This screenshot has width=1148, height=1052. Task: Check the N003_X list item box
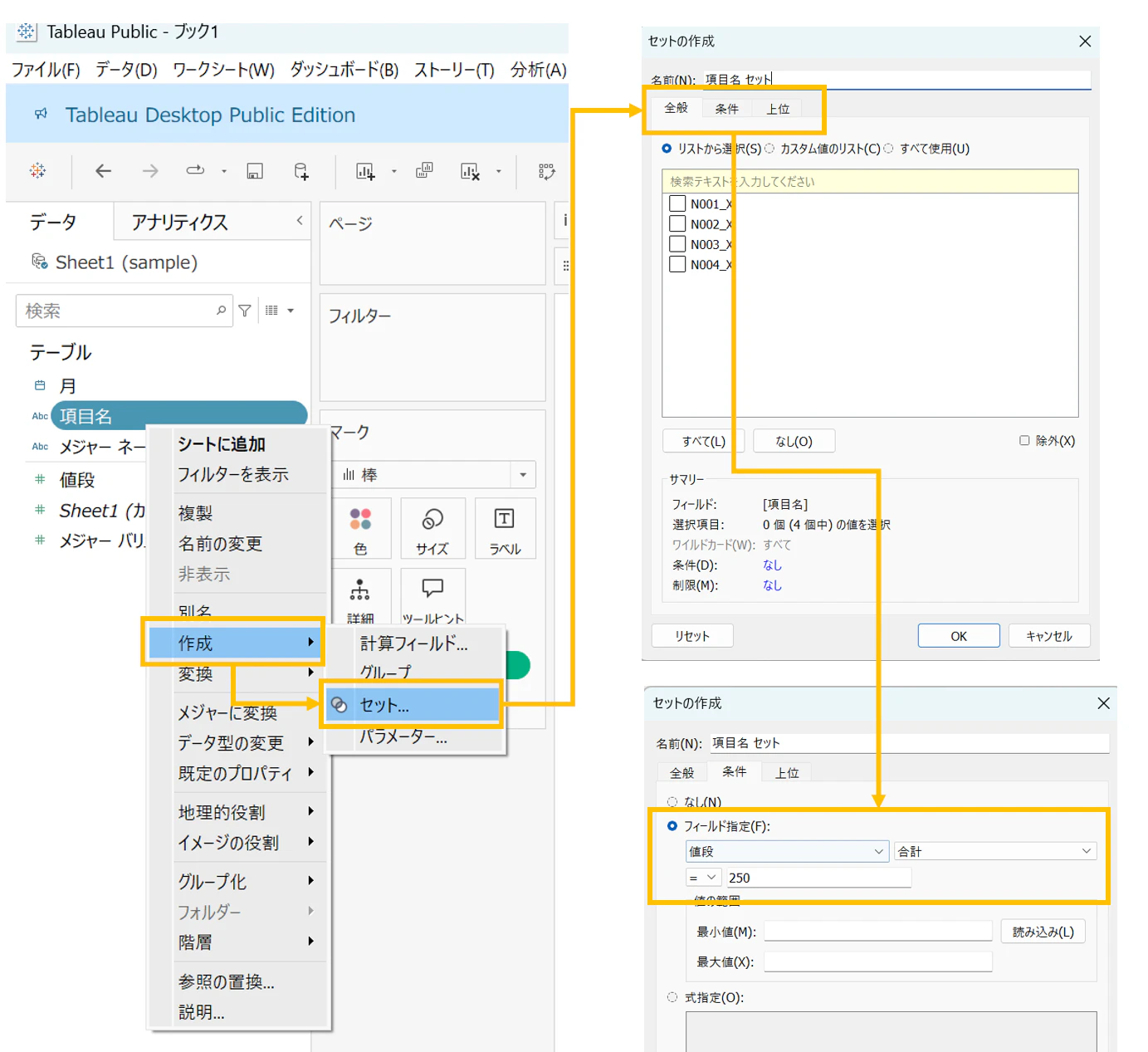(x=677, y=244)
